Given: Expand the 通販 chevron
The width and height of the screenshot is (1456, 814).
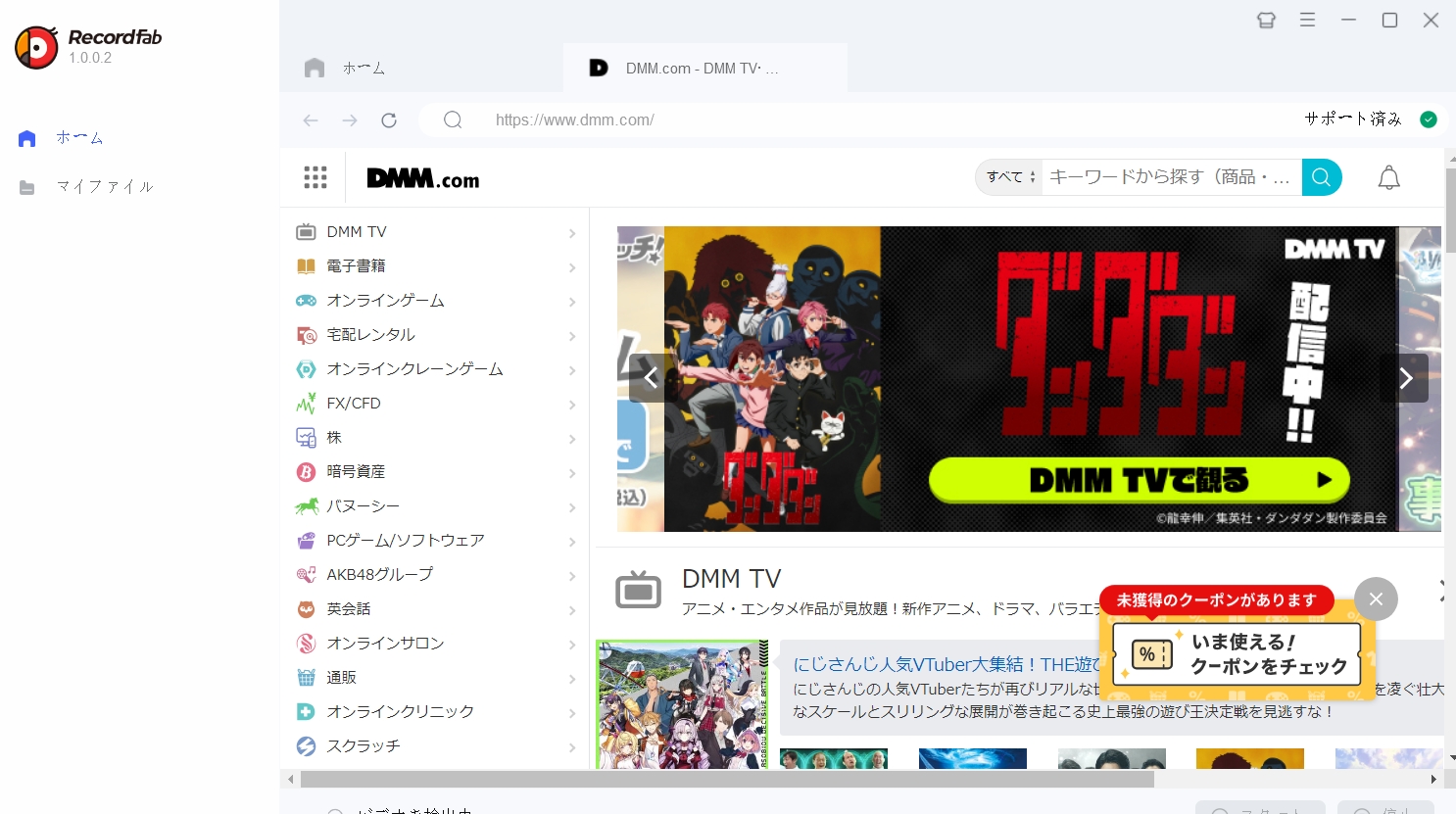Looking at the screenshot, I should tap(572, 679).
